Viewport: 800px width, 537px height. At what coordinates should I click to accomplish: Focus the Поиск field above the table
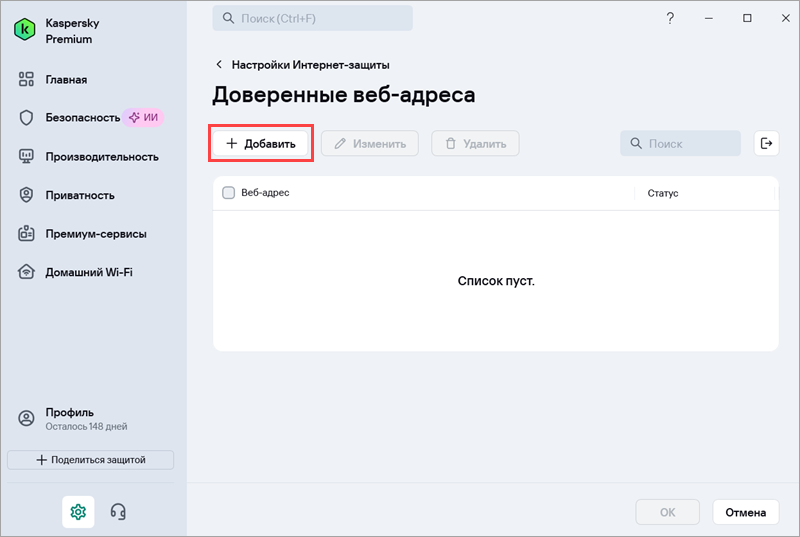(x=680, y=144)
